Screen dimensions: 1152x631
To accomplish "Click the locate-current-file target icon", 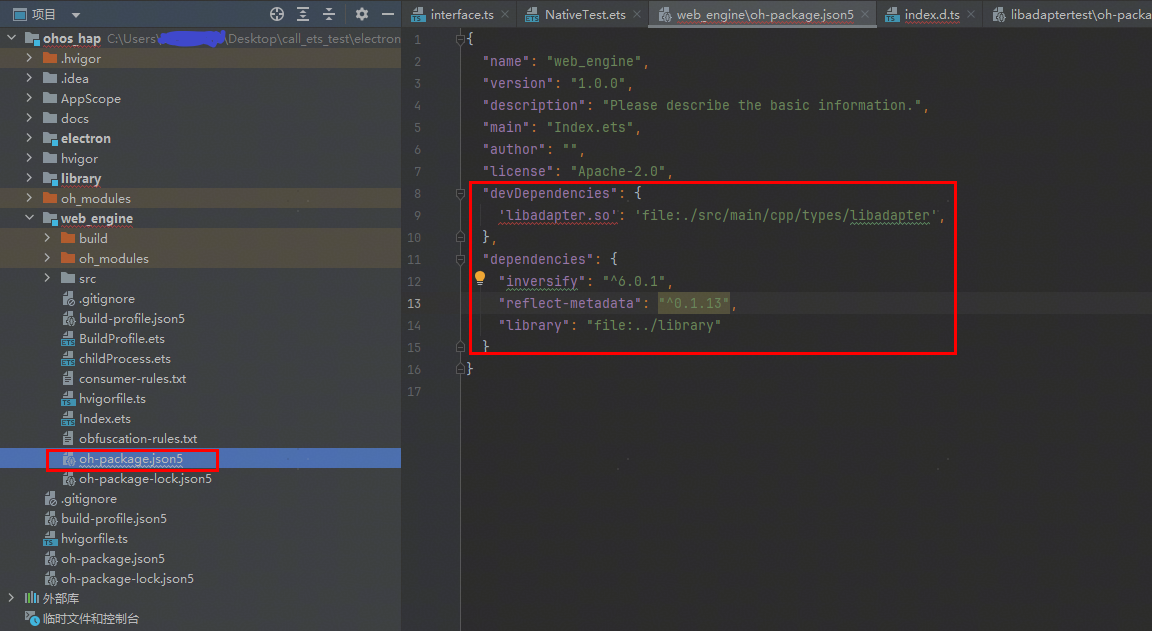I will [x=277, y=14].
